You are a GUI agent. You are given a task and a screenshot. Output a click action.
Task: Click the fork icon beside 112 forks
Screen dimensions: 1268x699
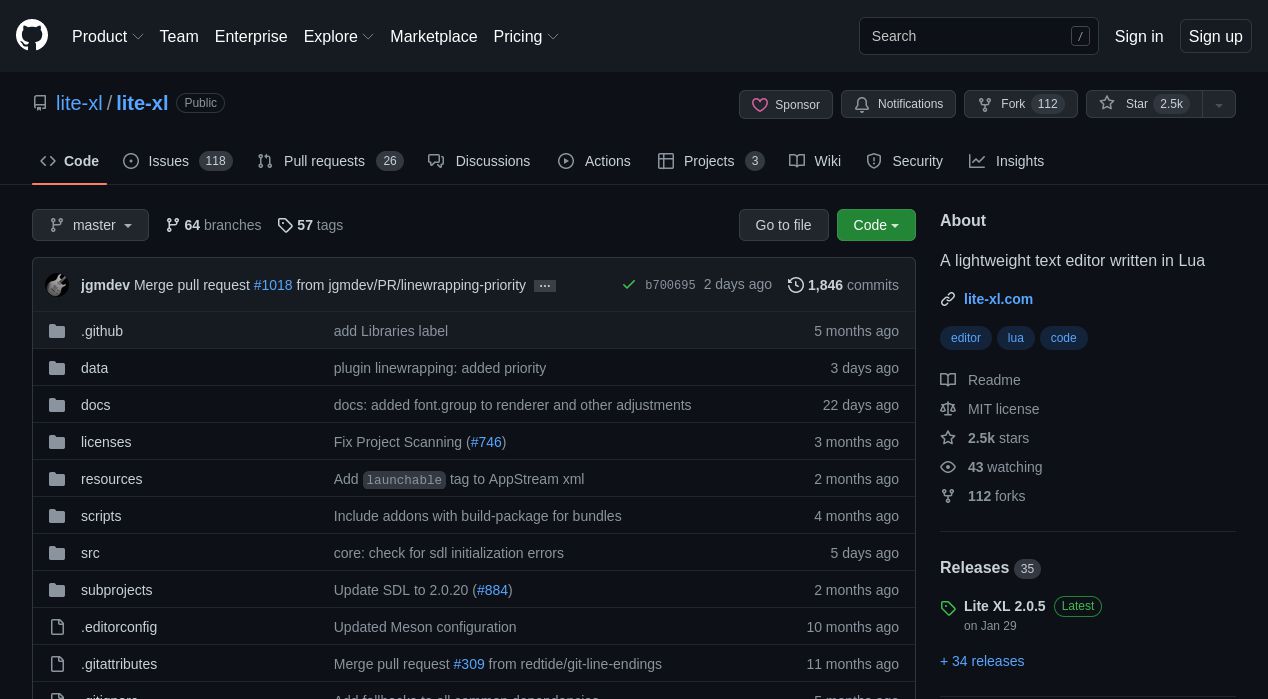[x=948, y=496]
